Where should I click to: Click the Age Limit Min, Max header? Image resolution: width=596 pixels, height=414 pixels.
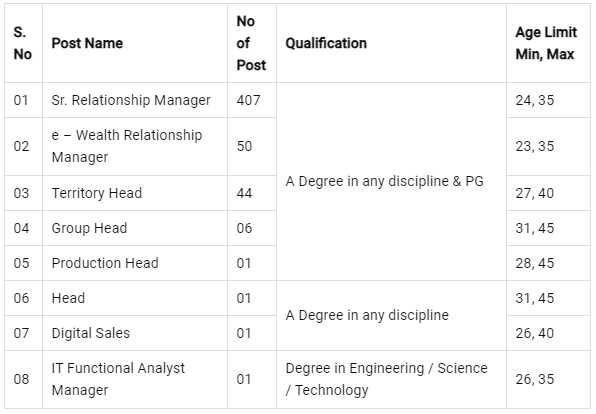[548, 43]
